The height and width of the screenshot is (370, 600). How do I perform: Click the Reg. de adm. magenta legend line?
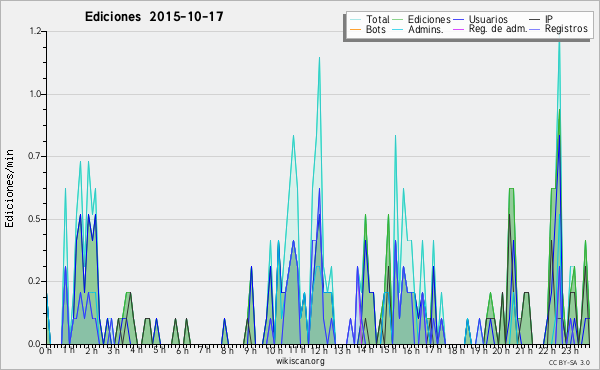coord(458,29)
